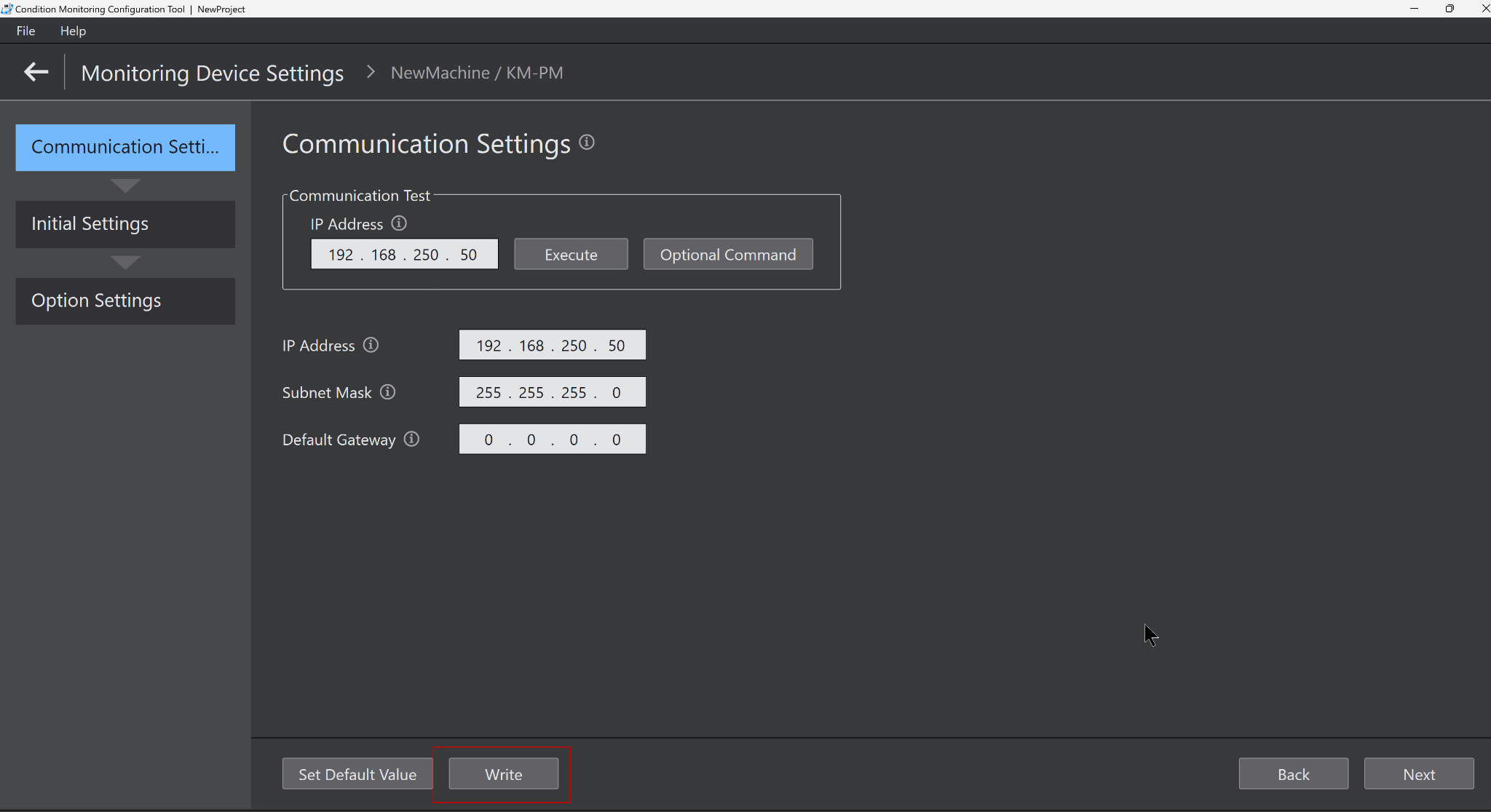The width and height of the screenshot is (1491, 812).
Task: Click the Subnet Mask input field
Action: tap(552, 392)
